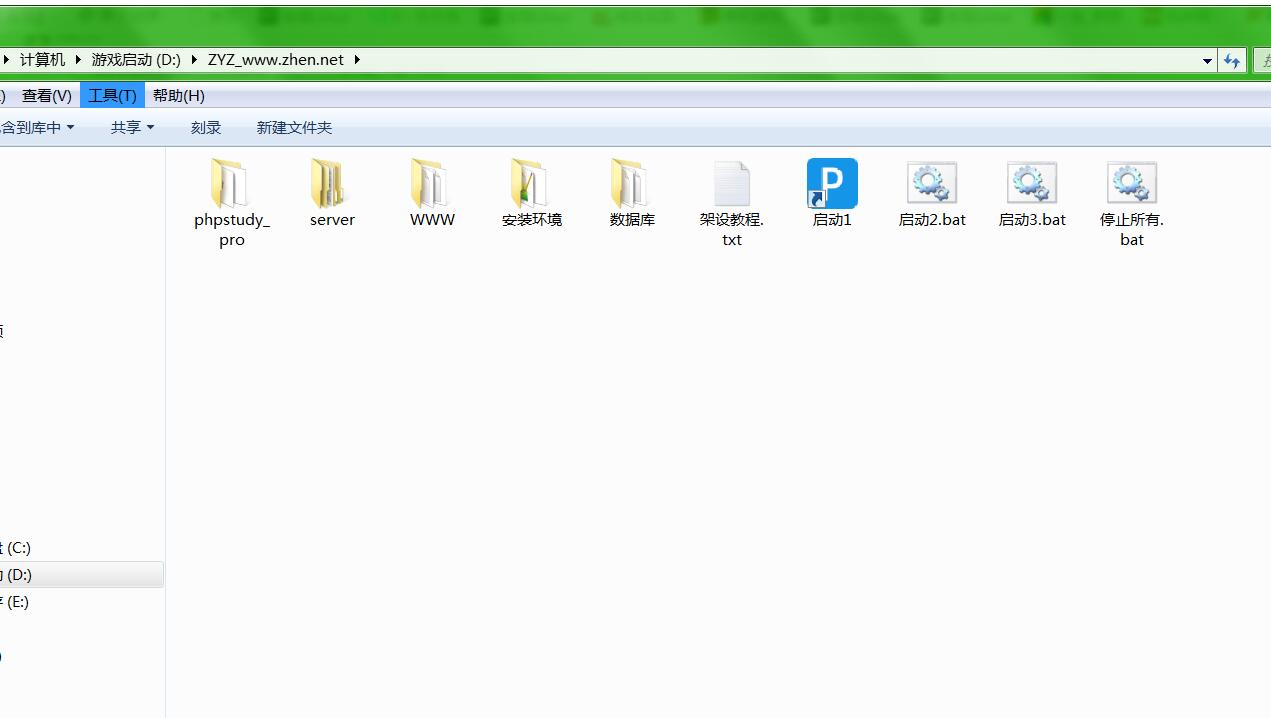The height and width of the screenshot is (718, 1271).
Task: Open the 帮助(H) menu
Action: point(178,96)
